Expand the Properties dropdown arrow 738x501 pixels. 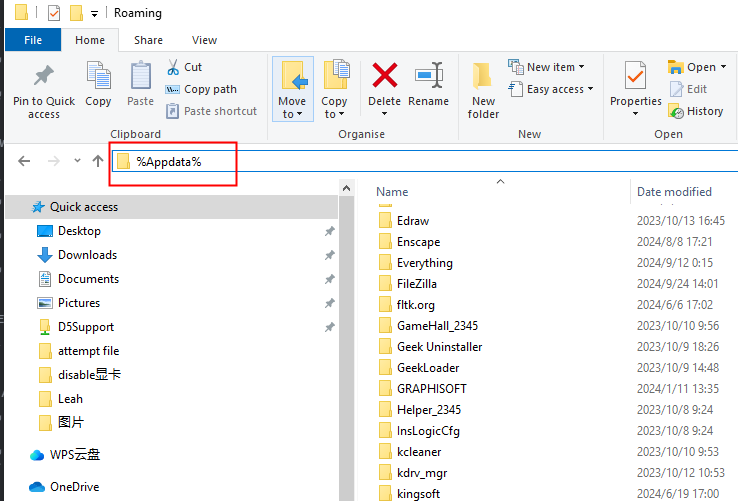point(635,113)
